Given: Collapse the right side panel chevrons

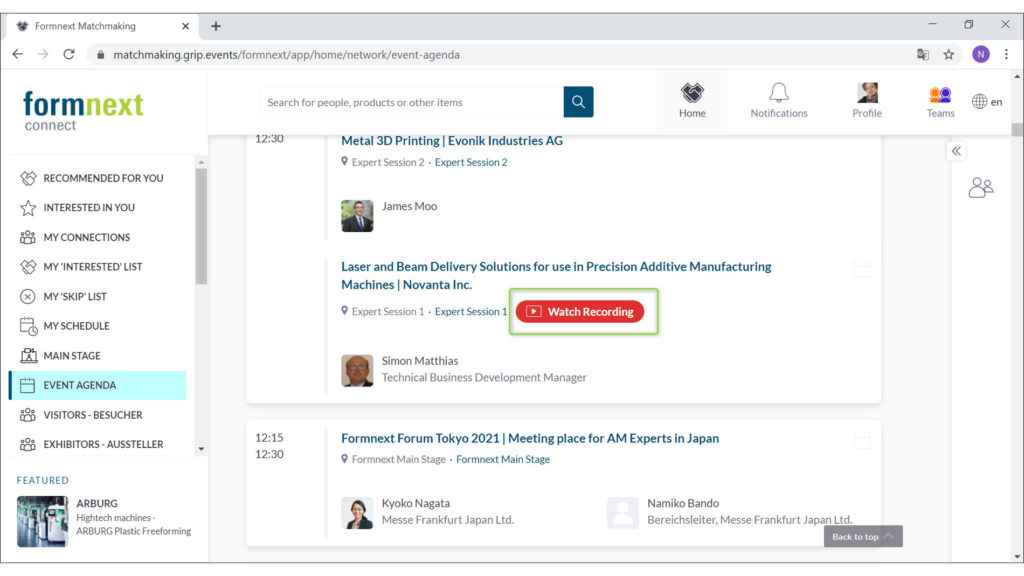Looking at the screenshot, I should [956, 151].
